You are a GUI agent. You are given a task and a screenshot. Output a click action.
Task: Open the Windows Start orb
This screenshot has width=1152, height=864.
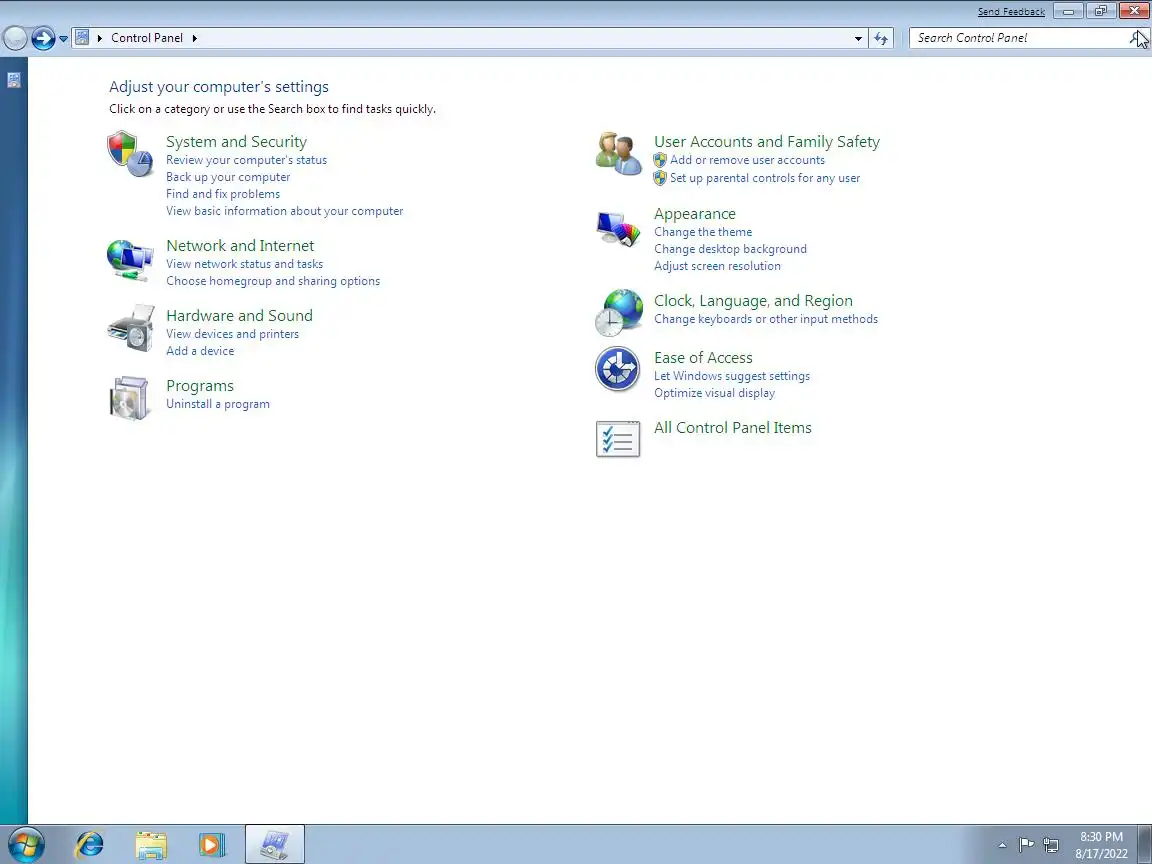pyautogui.click(x=26, y=845)
